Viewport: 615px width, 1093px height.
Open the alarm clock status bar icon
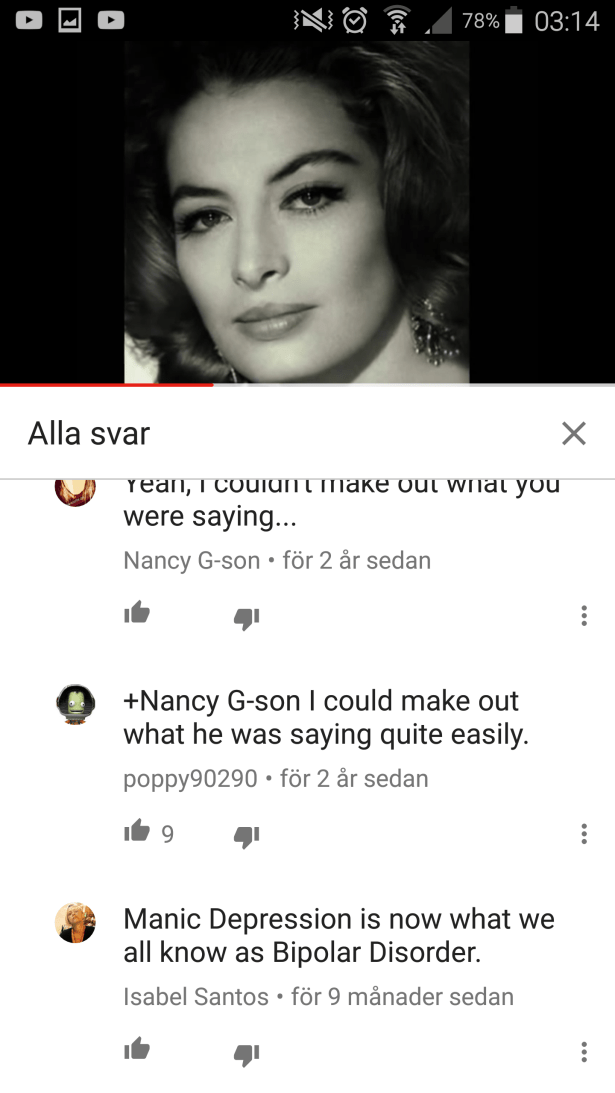tap(354, 20)
